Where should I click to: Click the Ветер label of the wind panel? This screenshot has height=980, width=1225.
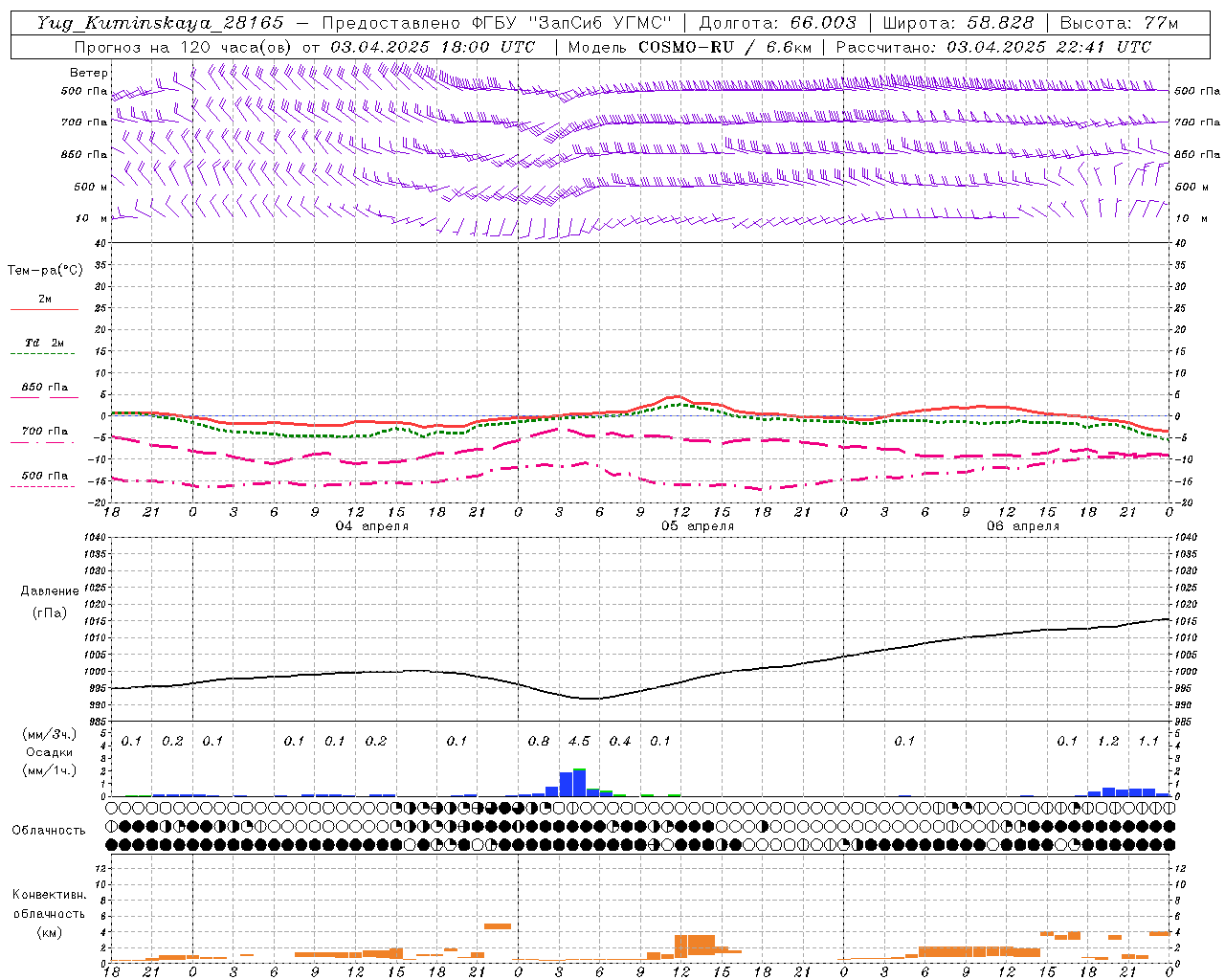click(x=89, y=73)
